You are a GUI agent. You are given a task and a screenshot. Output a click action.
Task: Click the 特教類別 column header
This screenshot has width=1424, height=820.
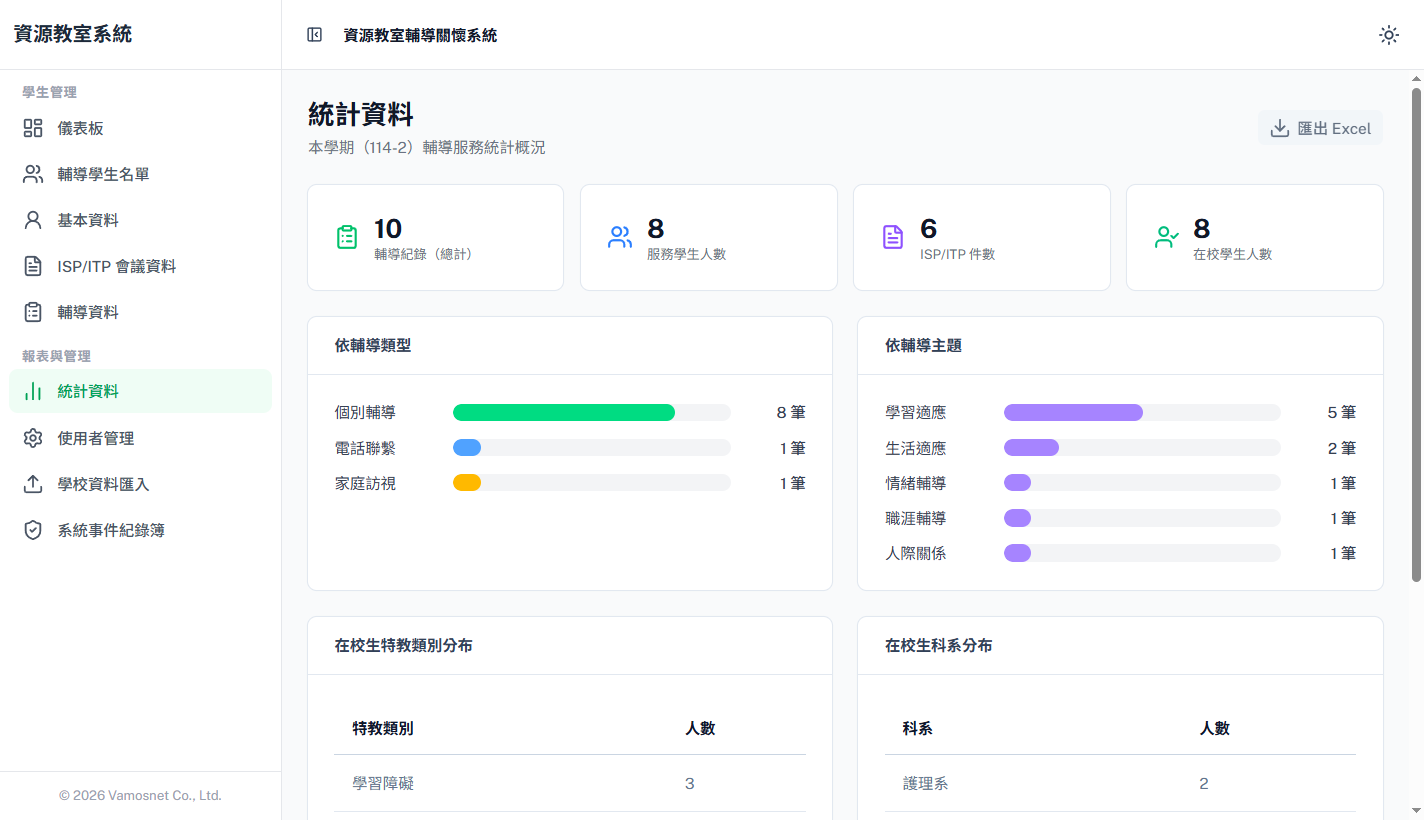(383, 728)
